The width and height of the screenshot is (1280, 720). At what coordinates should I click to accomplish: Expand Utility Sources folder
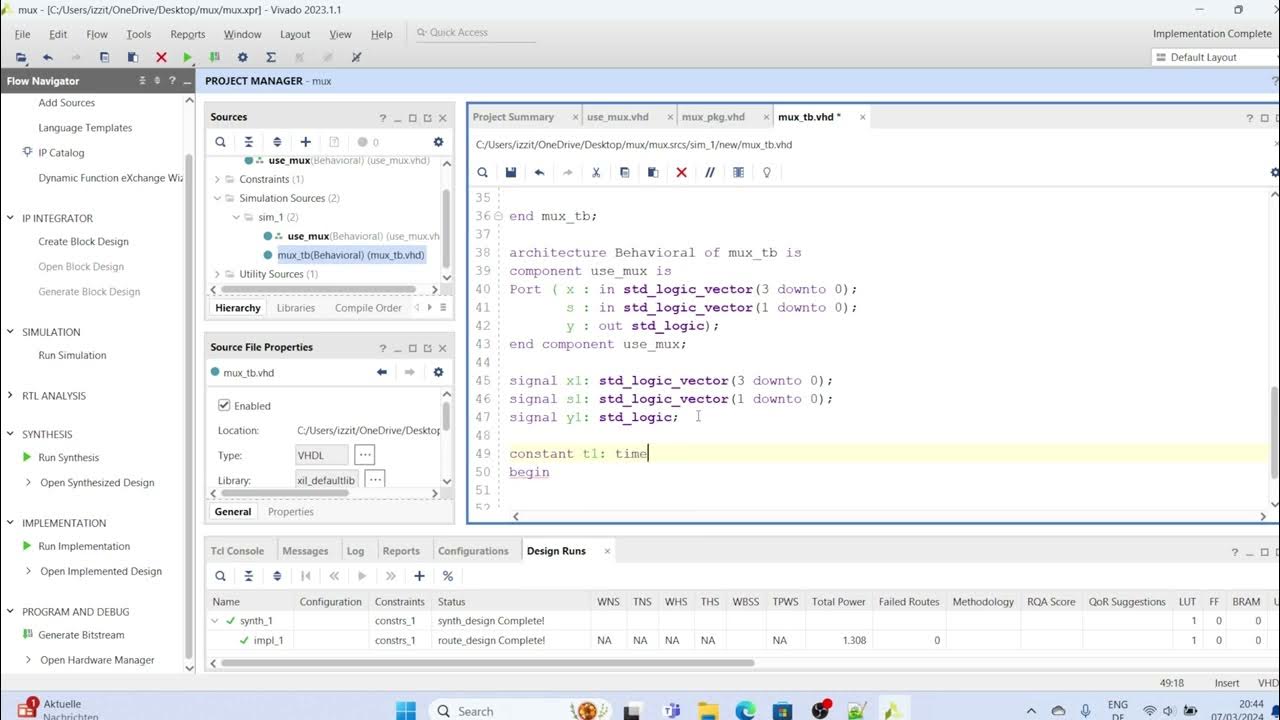[217, 274]
